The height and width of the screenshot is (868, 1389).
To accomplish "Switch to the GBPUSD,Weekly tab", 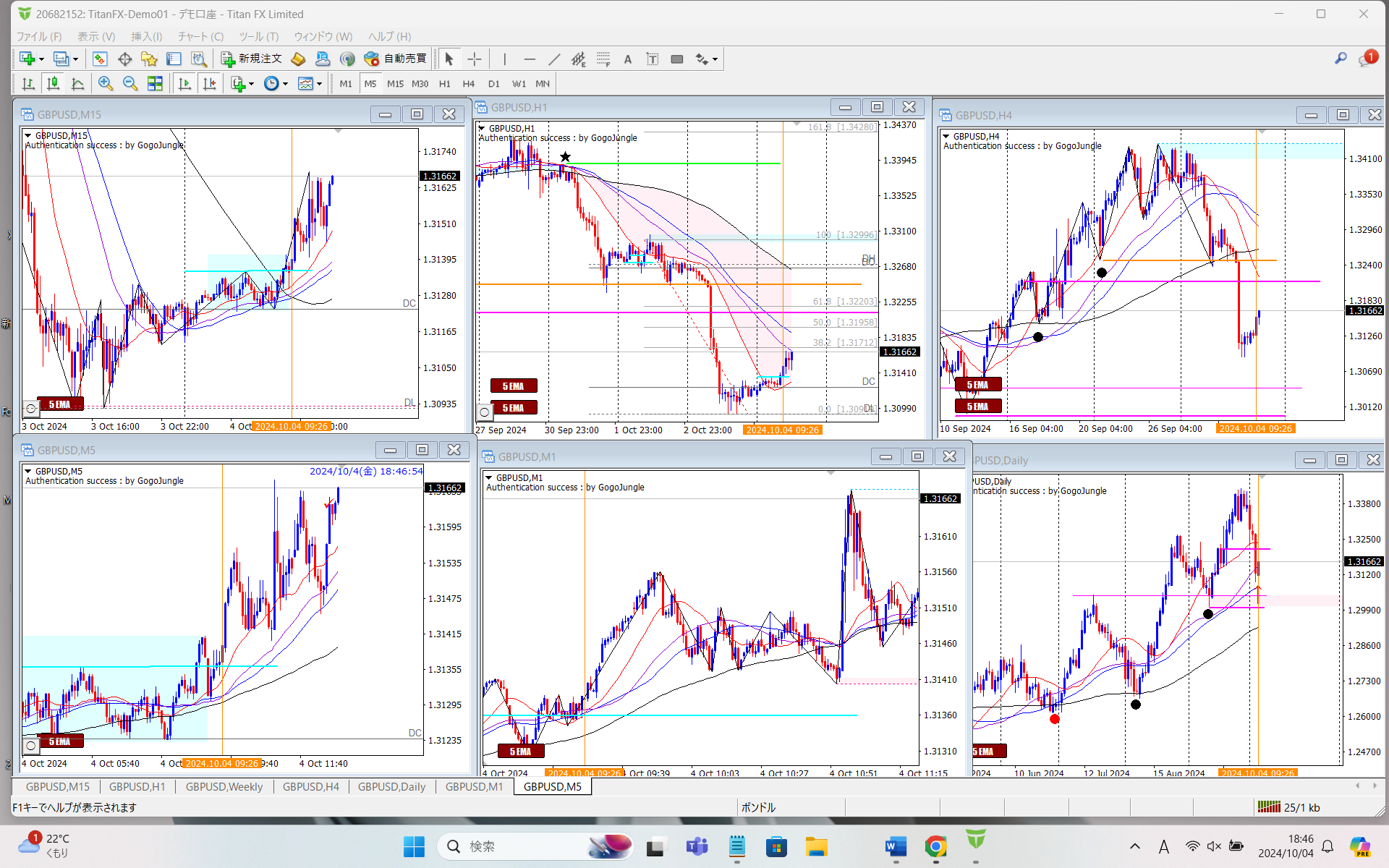I will click(x=224, y=787).
